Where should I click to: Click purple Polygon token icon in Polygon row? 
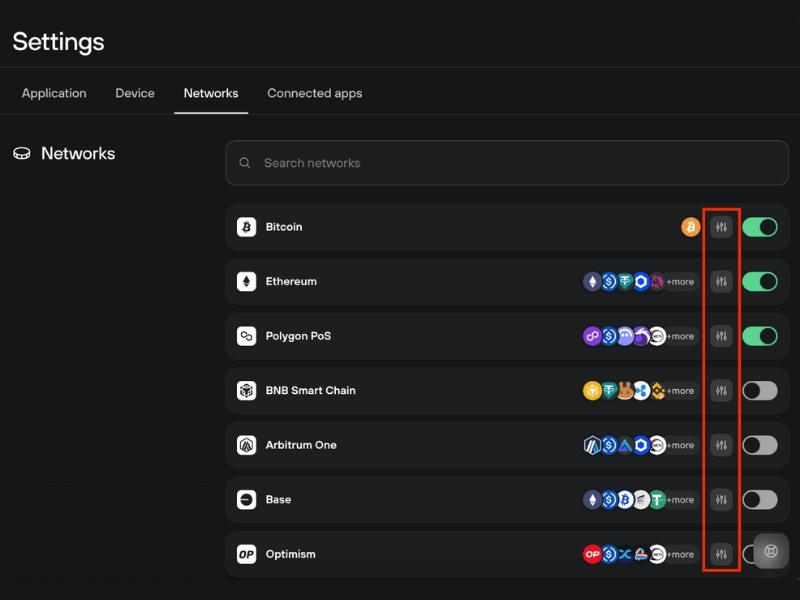[592, 336]
